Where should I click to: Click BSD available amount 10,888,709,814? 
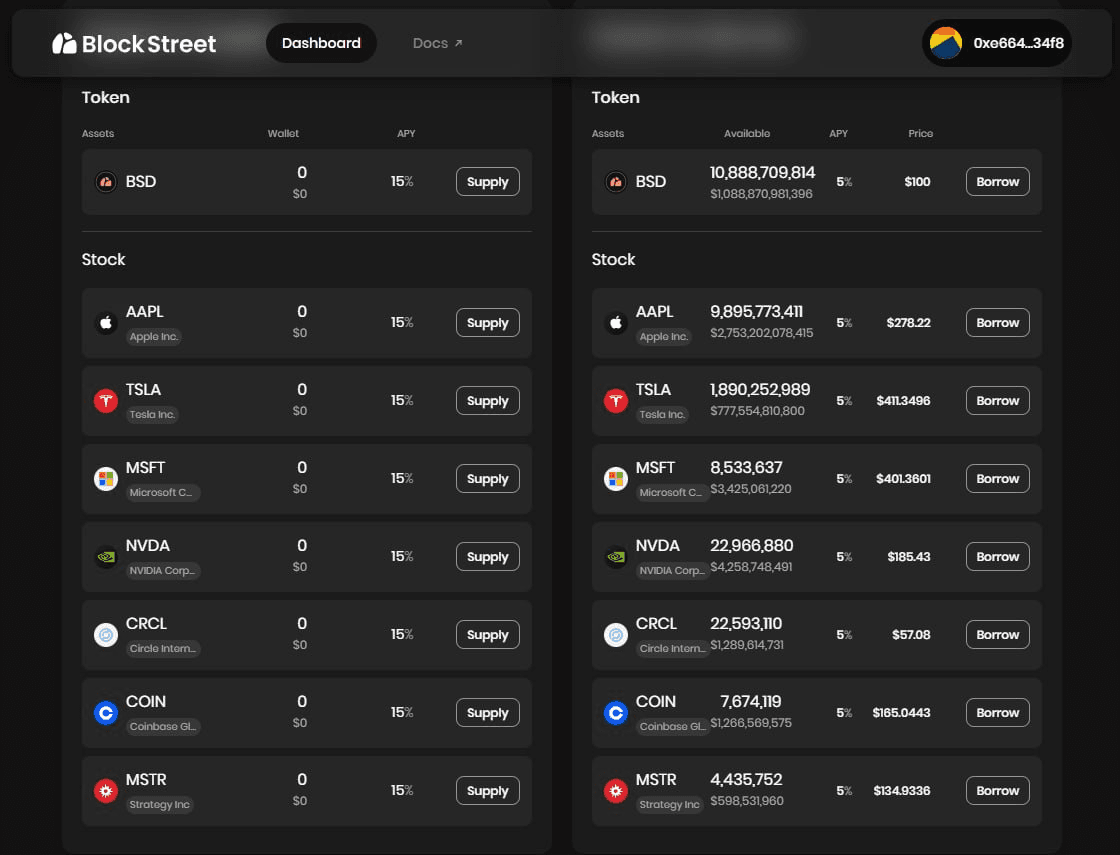click(762, 173)
